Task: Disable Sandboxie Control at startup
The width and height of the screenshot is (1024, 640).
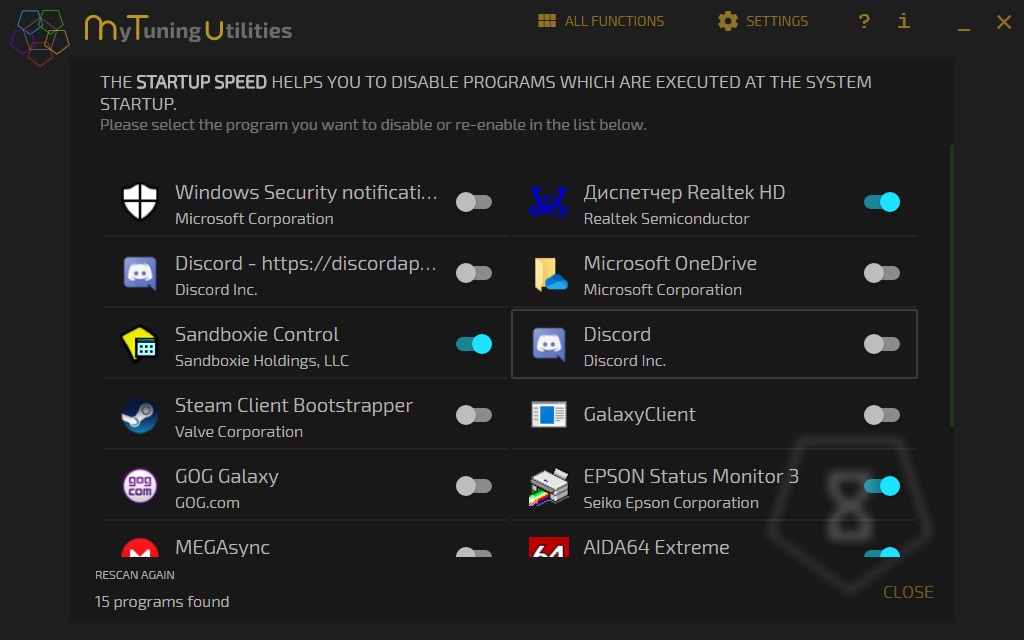Action: [x=474, y=344]
